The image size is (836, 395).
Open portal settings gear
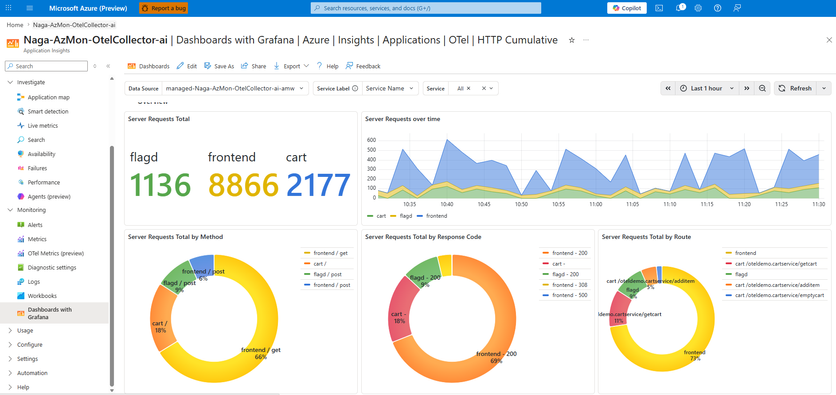pos(698,8)
